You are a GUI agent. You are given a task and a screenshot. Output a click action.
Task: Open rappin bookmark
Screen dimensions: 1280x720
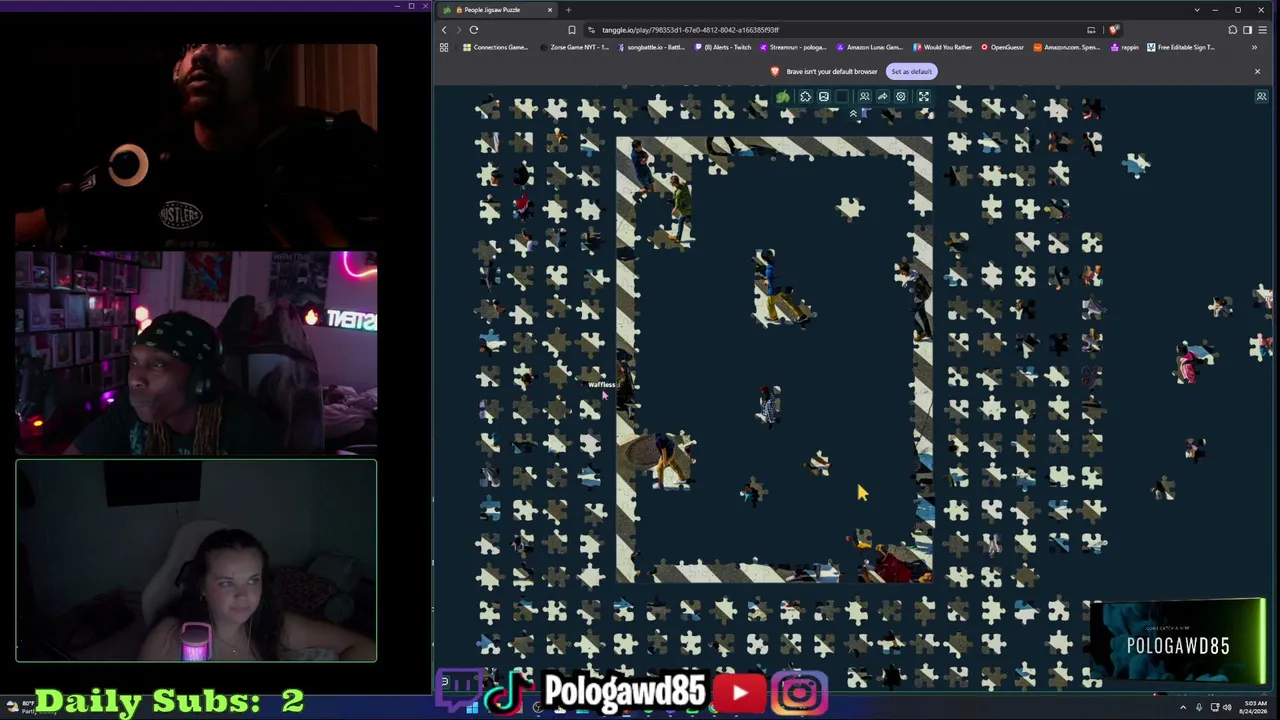pyautogui.click(x=1124, y=47)
